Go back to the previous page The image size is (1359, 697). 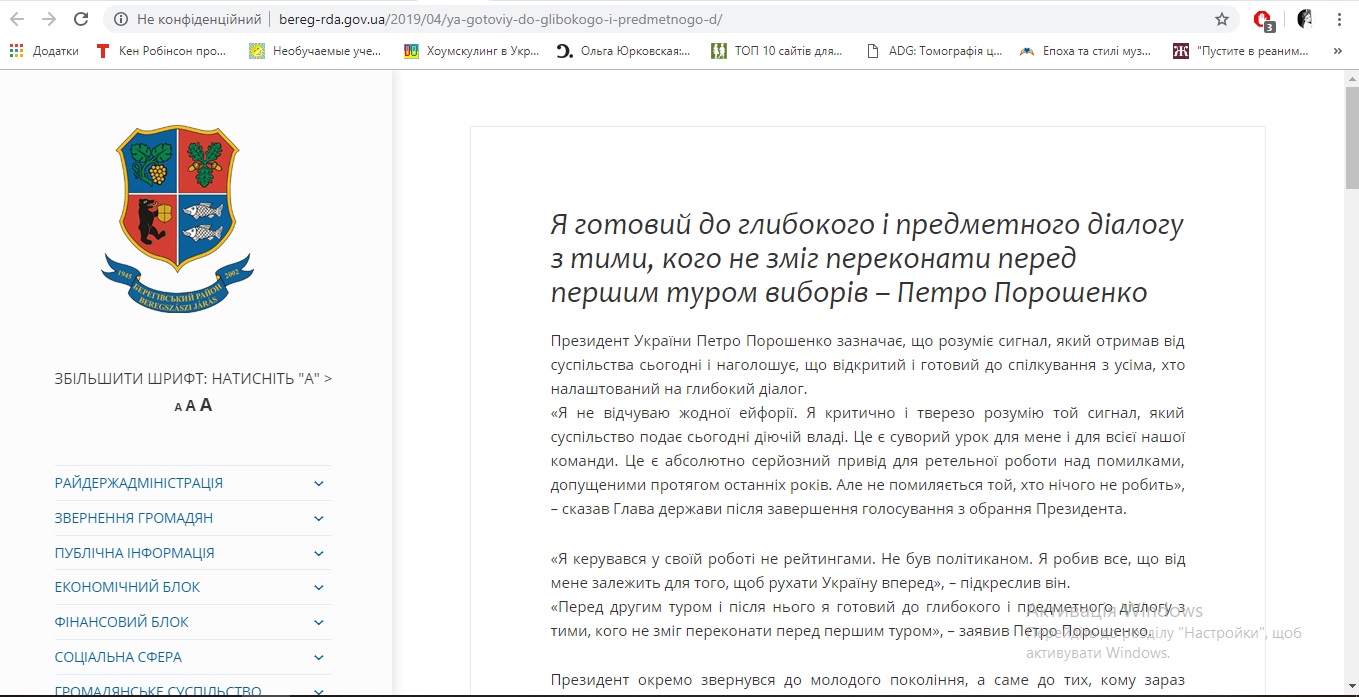point(17,19)
